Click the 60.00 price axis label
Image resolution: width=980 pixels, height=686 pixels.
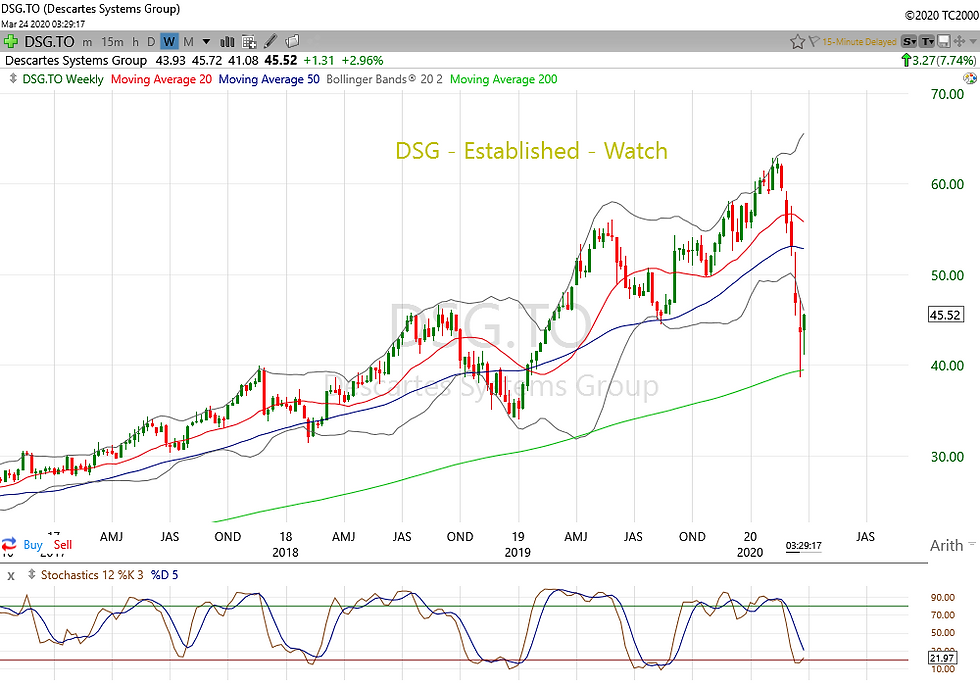coord(948,184)
